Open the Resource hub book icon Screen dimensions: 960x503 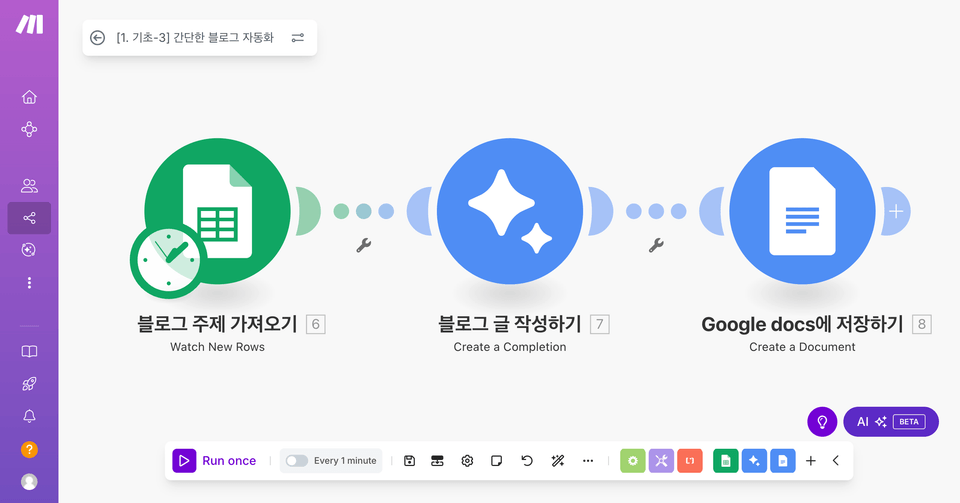(29, 351)
